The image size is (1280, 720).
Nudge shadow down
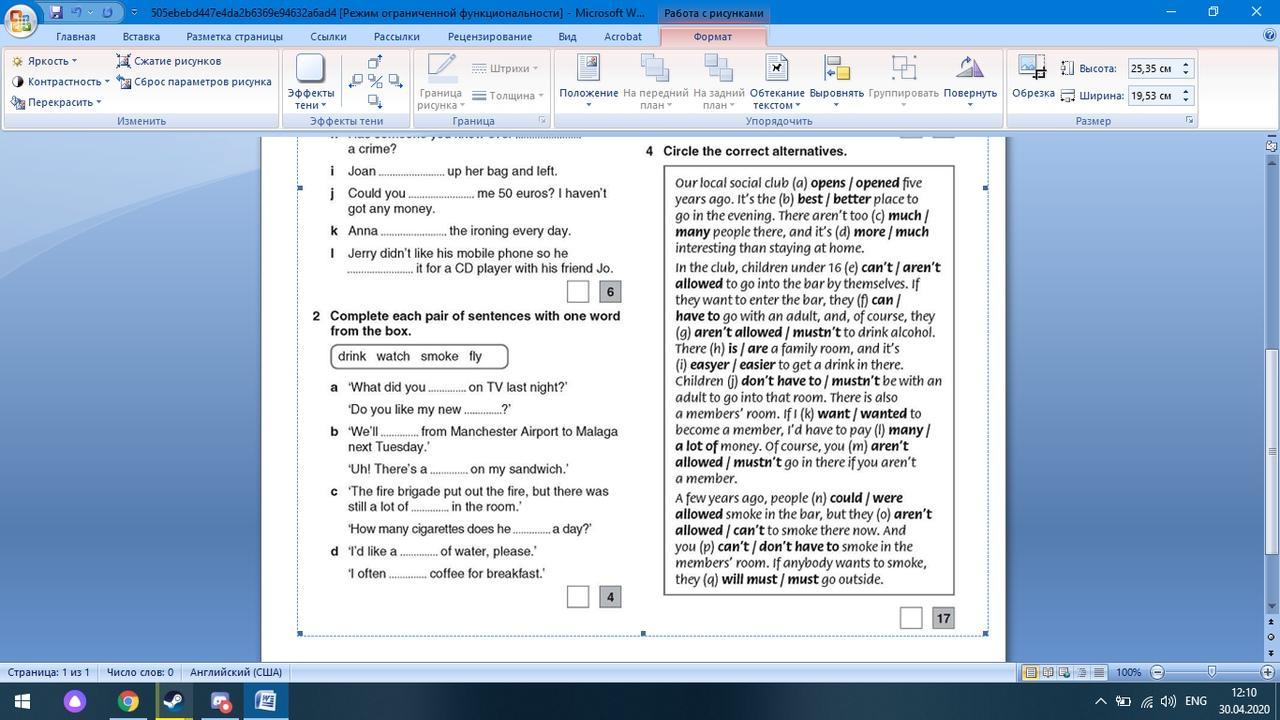[375, 101]
